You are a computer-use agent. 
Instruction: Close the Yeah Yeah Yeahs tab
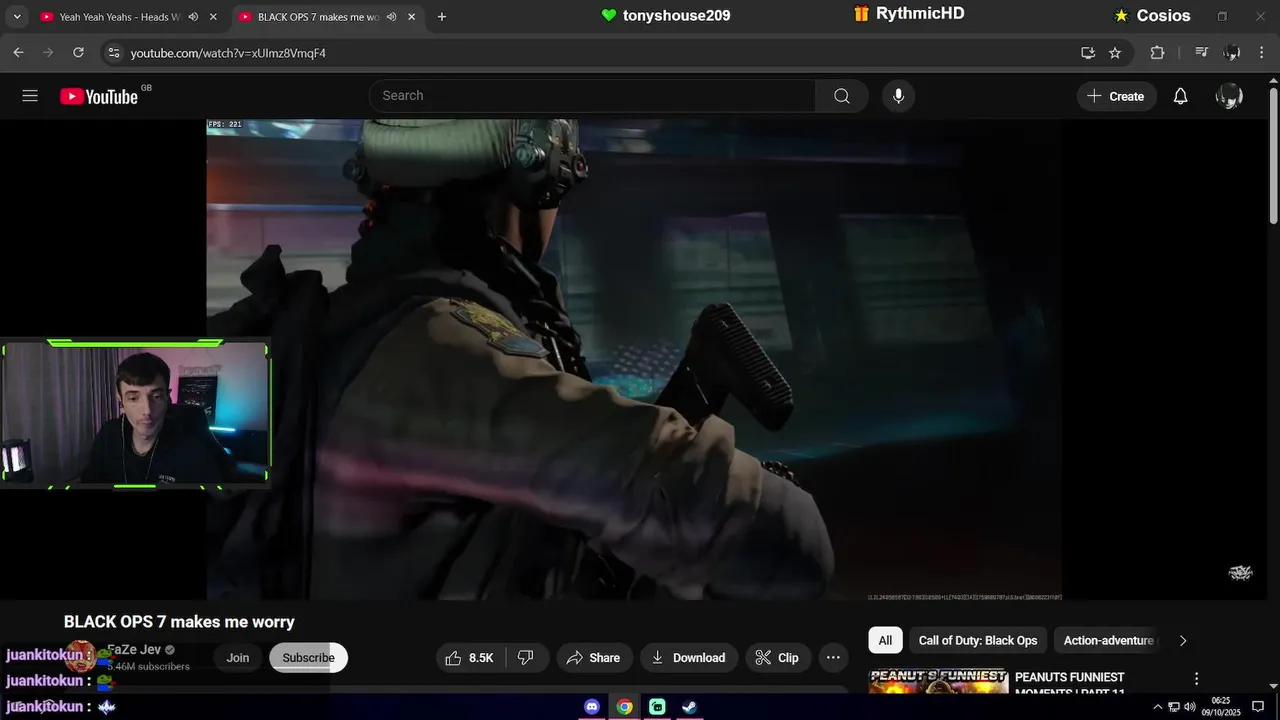click(x=212, y=17)
